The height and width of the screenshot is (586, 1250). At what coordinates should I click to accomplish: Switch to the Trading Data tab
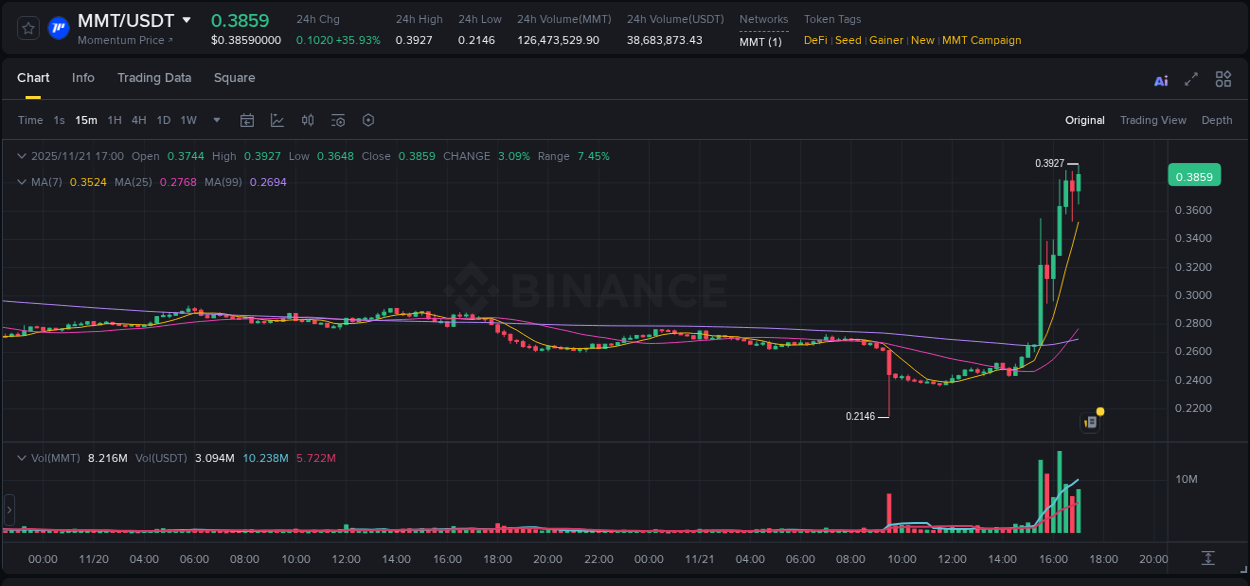[x=154, y=77]
